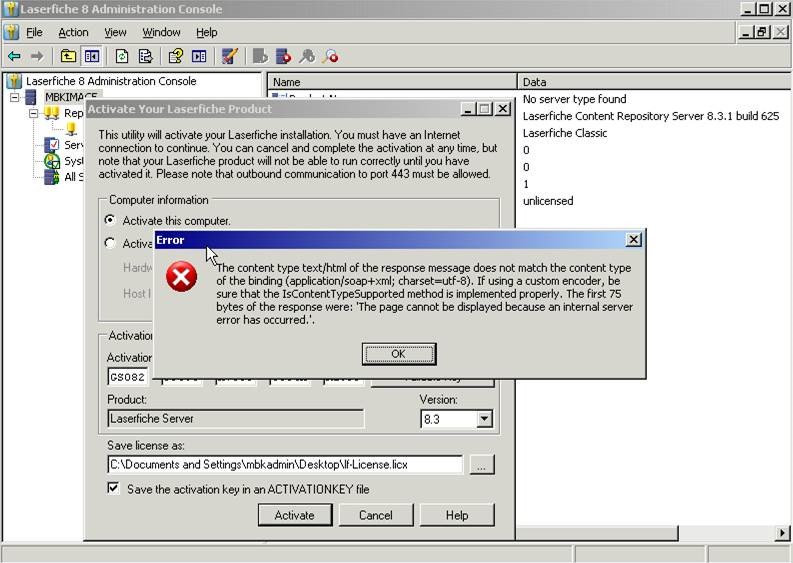The image size is (793, 563).
Task: Click the Services checkmark icon in tree
Action: click(x=52, y=145)
